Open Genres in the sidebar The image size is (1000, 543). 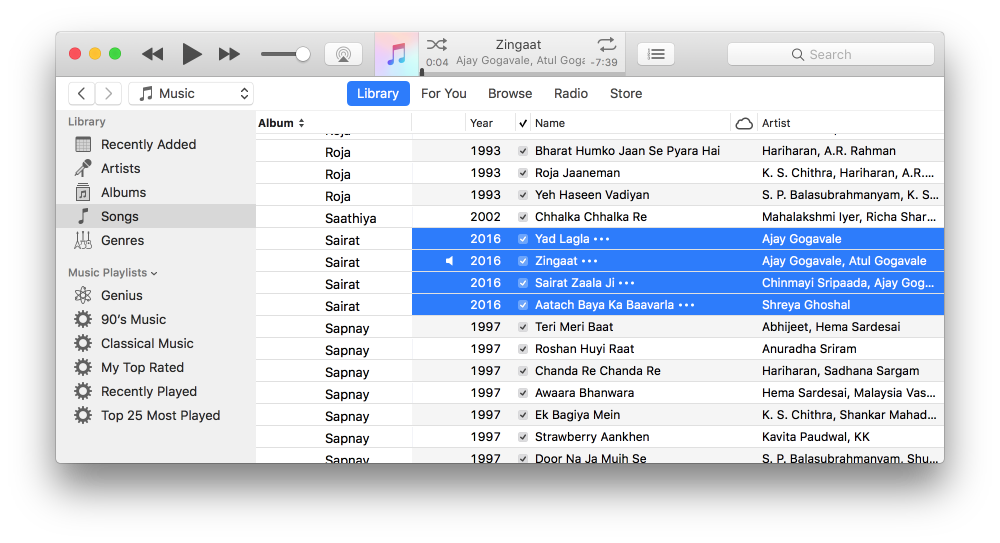coord(156,241)
